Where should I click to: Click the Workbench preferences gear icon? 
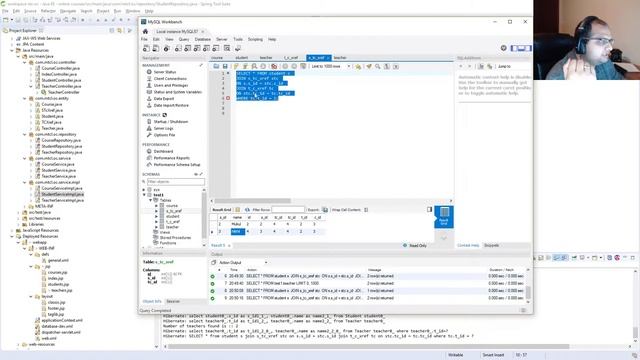click(x=503, y=48)
